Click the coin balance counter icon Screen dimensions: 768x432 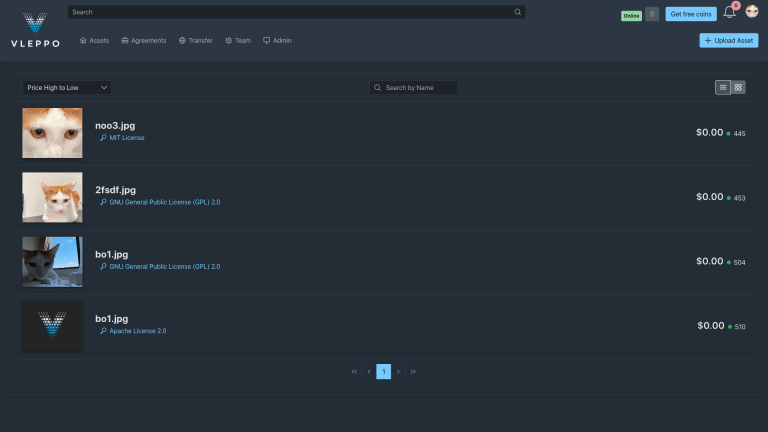pos(652,14)
